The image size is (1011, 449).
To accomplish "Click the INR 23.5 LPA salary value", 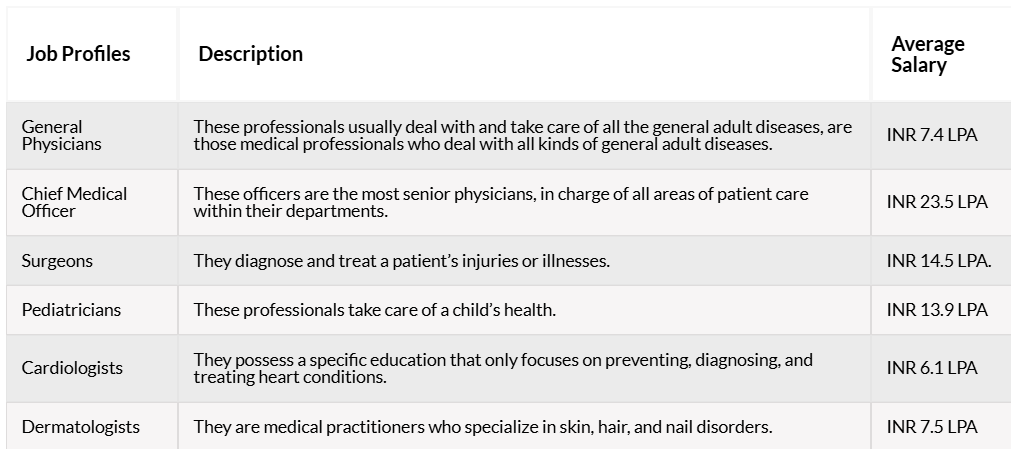I will click(937, 202).
